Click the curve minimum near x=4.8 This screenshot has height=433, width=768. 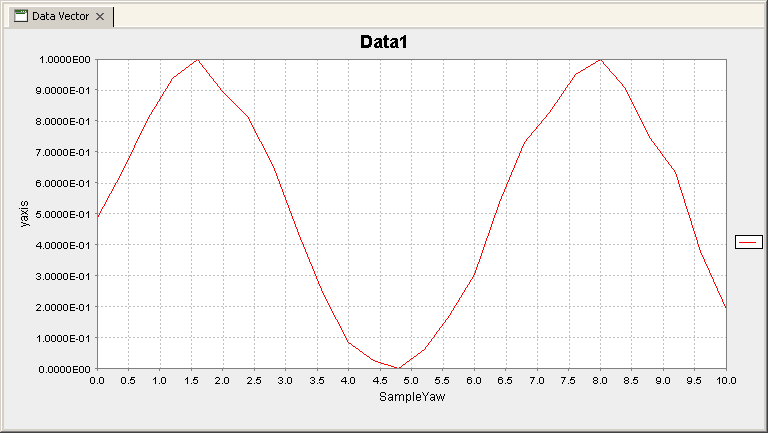[x=399, y=368]
